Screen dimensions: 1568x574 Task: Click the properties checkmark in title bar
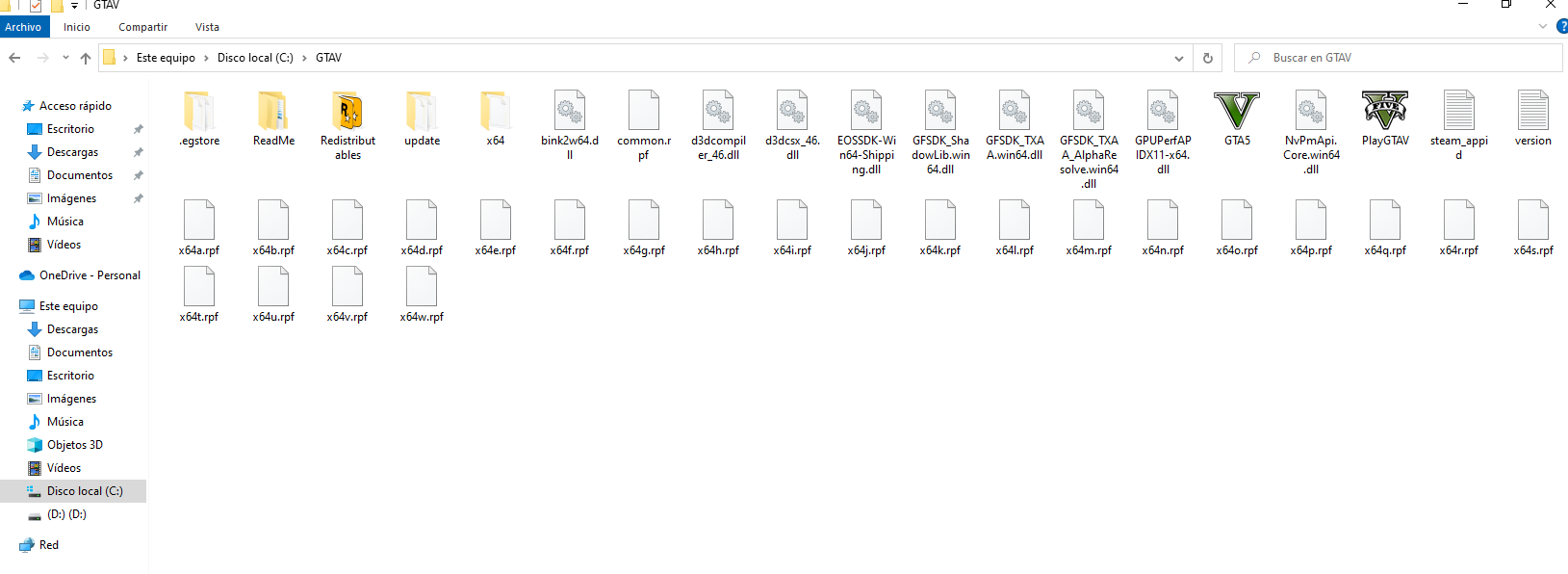pos(35,6)
